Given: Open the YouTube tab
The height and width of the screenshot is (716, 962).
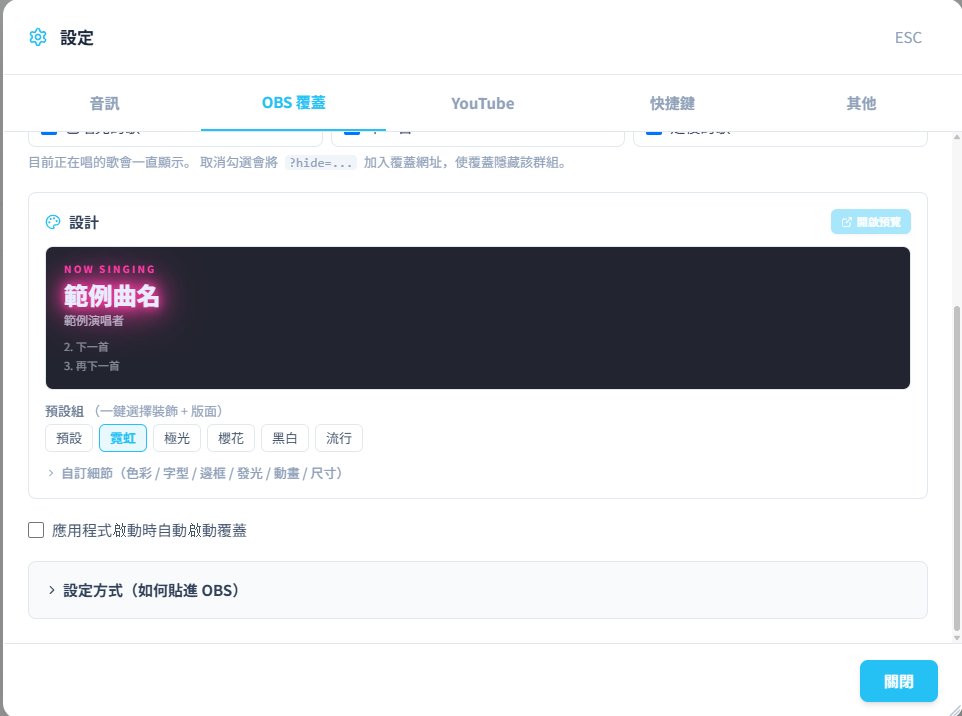Looking at the screenshot, I should [483, 103].
